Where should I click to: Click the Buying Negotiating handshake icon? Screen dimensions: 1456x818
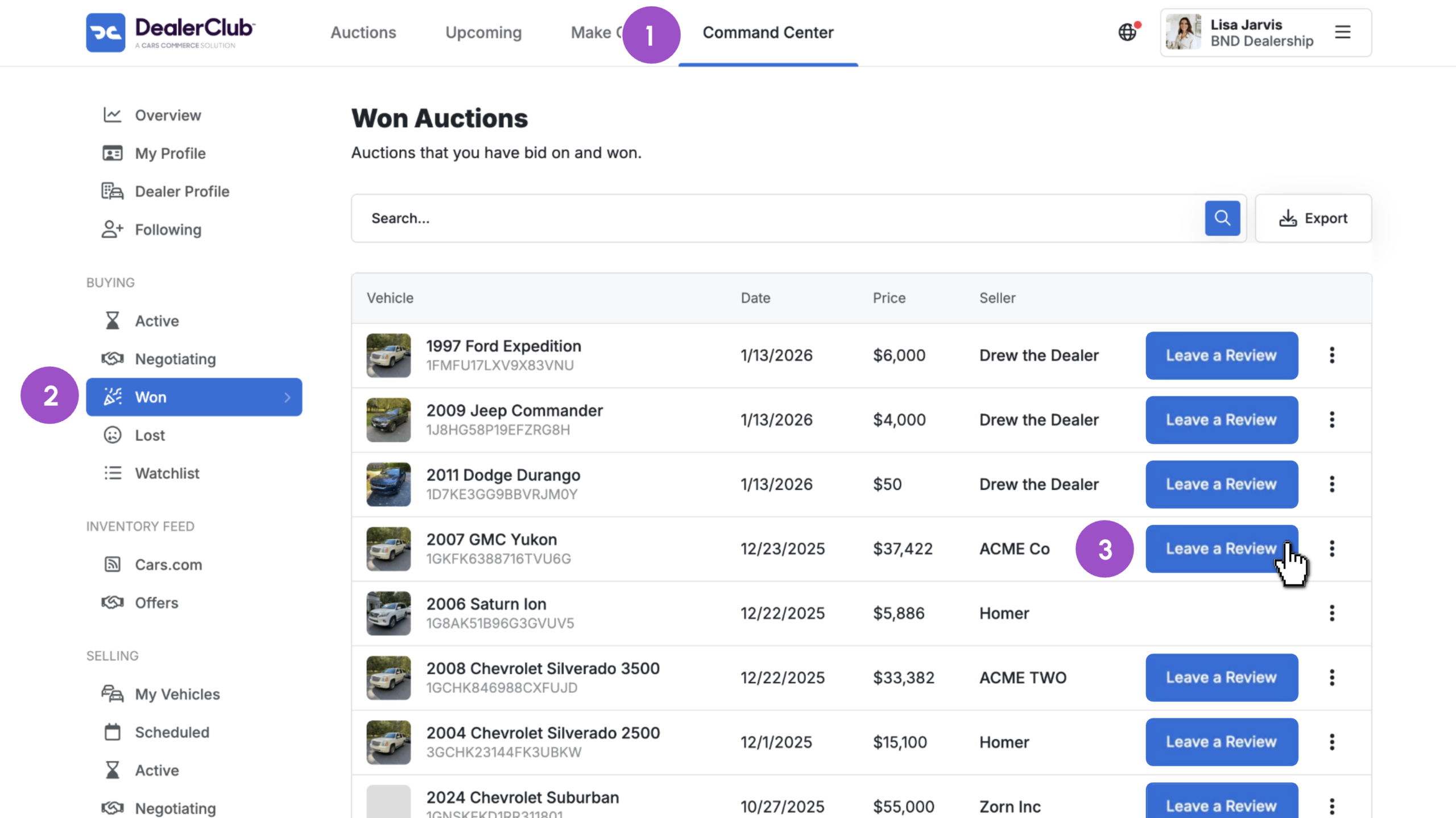pos(113,359)
